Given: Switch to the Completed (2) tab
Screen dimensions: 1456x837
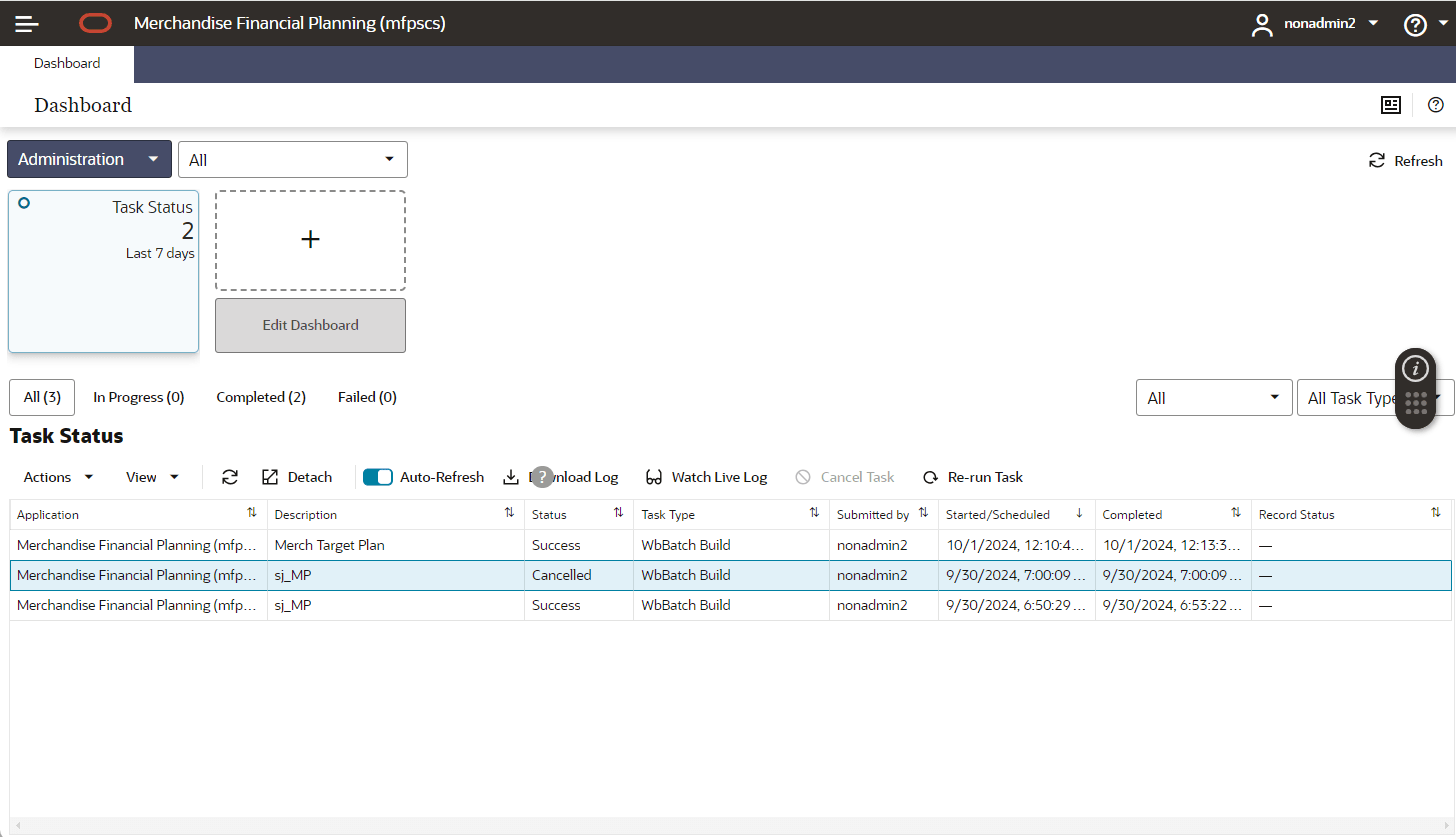Looking at the screenshot, I should [x=260, y=397].
